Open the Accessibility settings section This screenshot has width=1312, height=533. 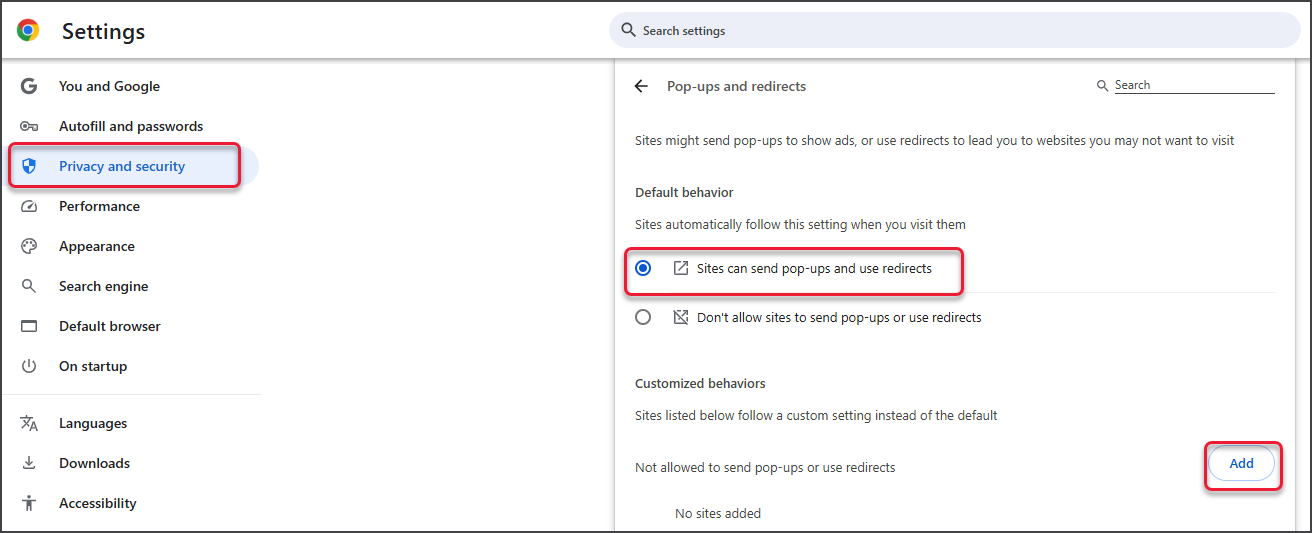tap(97, 504)
